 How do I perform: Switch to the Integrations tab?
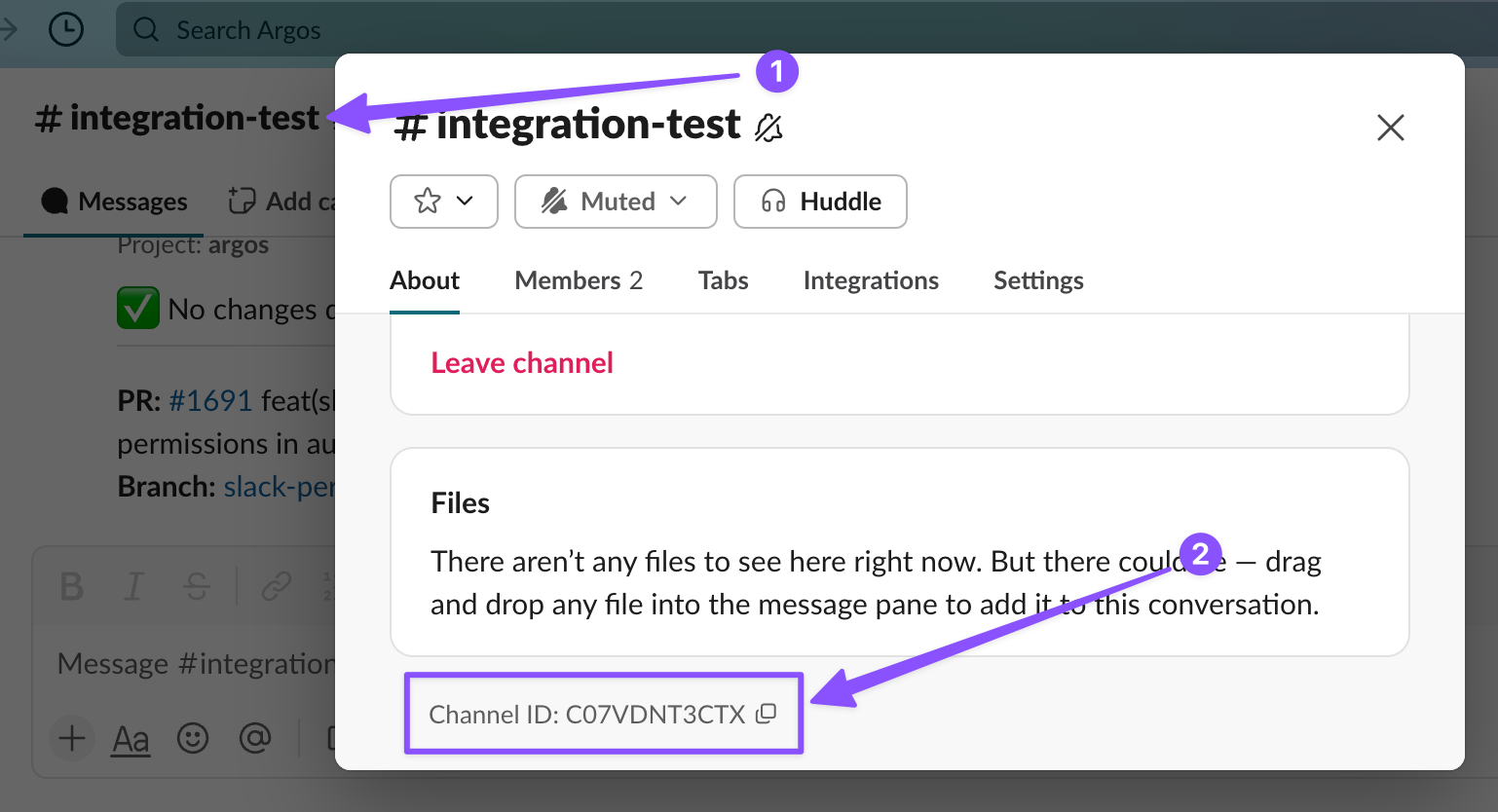coord(871,280)
